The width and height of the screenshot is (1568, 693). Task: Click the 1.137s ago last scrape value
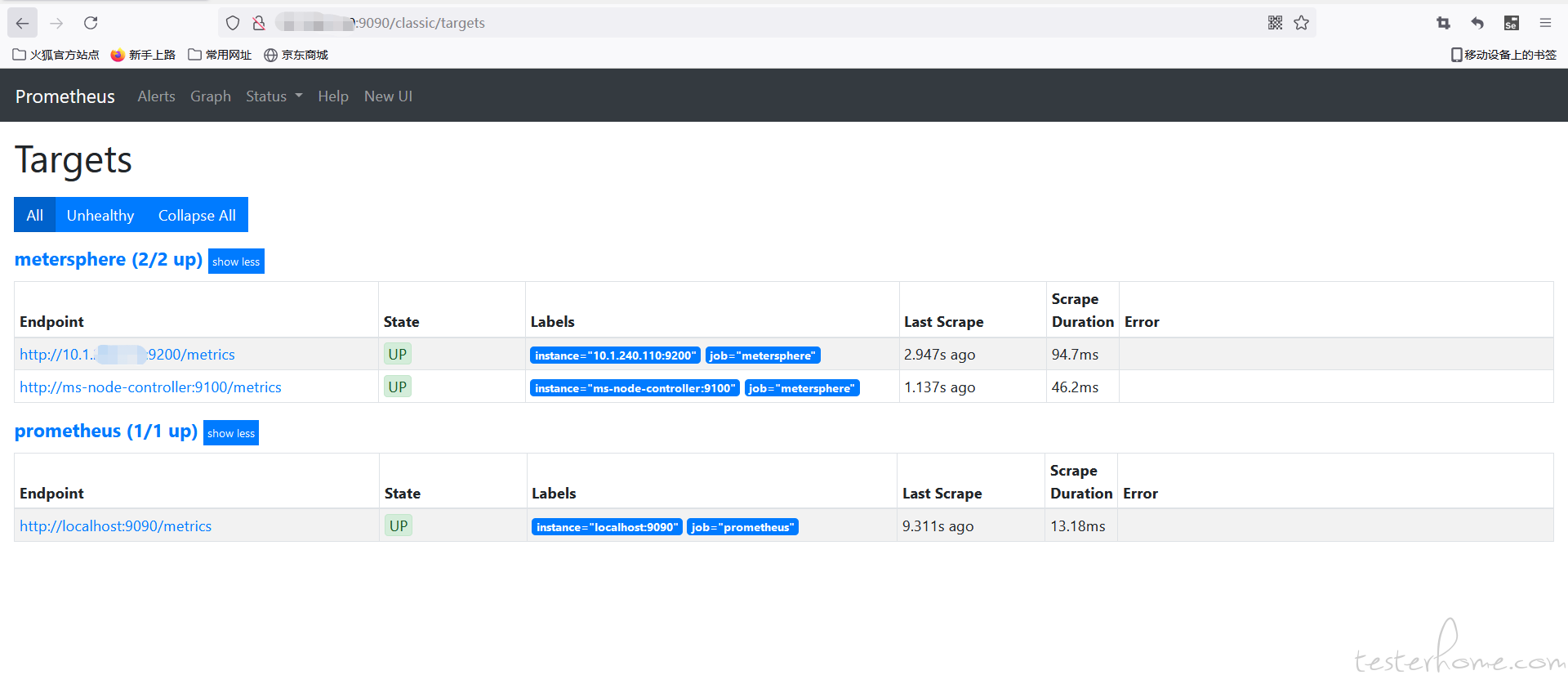[939, 387]
